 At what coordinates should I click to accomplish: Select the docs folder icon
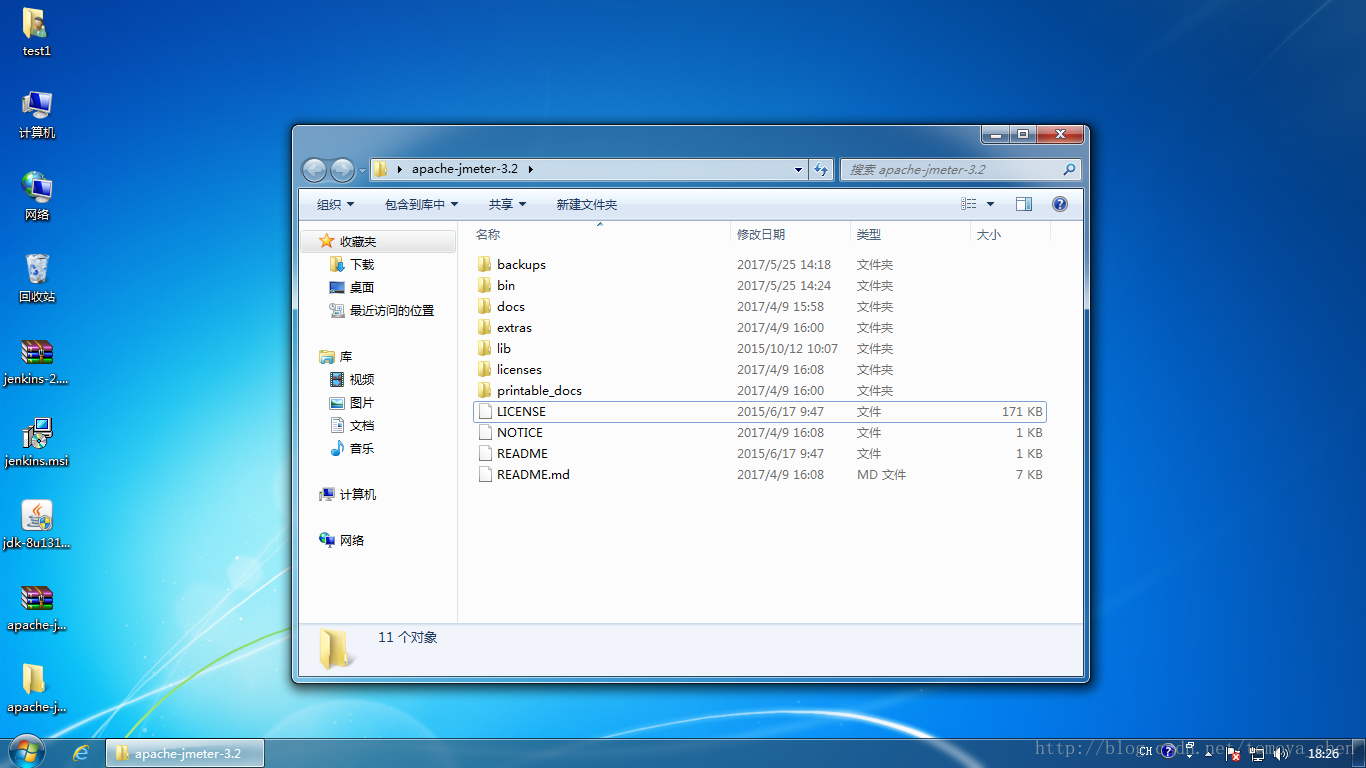pos(485,306)
